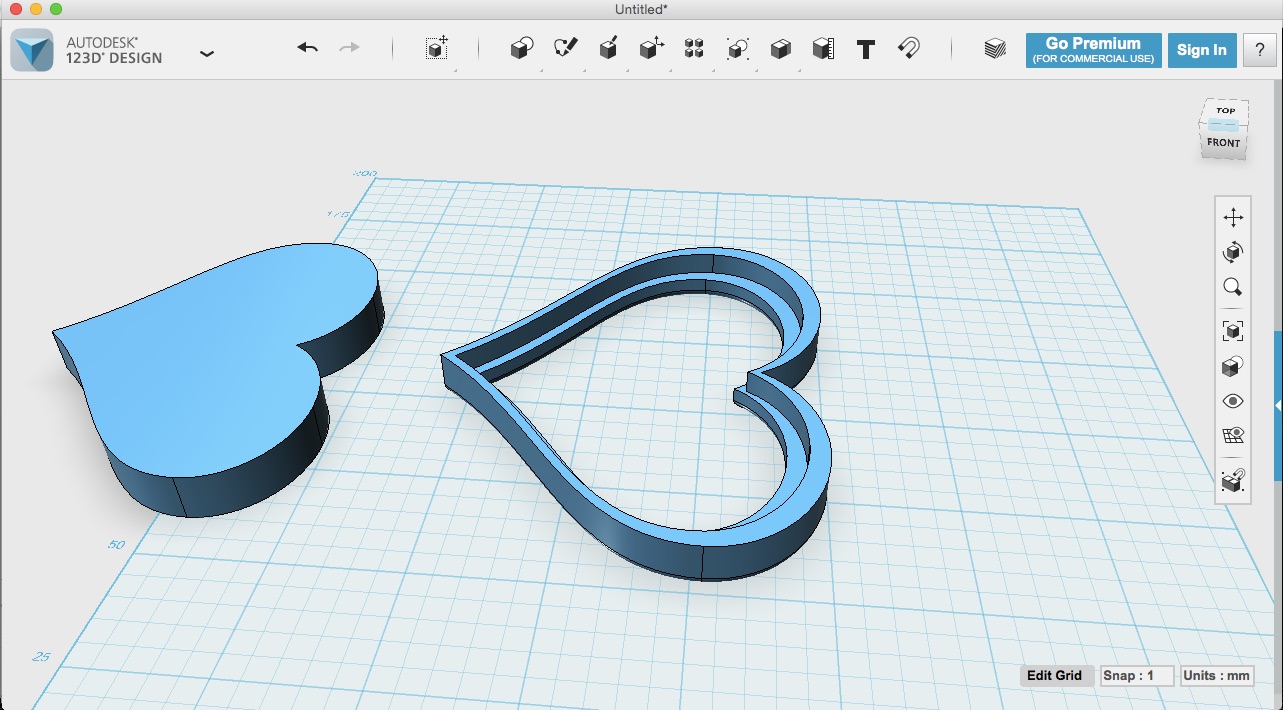1283x710 pixels.
Task: Click the 25 grid ruler label
Action: [x=41, y=657]
